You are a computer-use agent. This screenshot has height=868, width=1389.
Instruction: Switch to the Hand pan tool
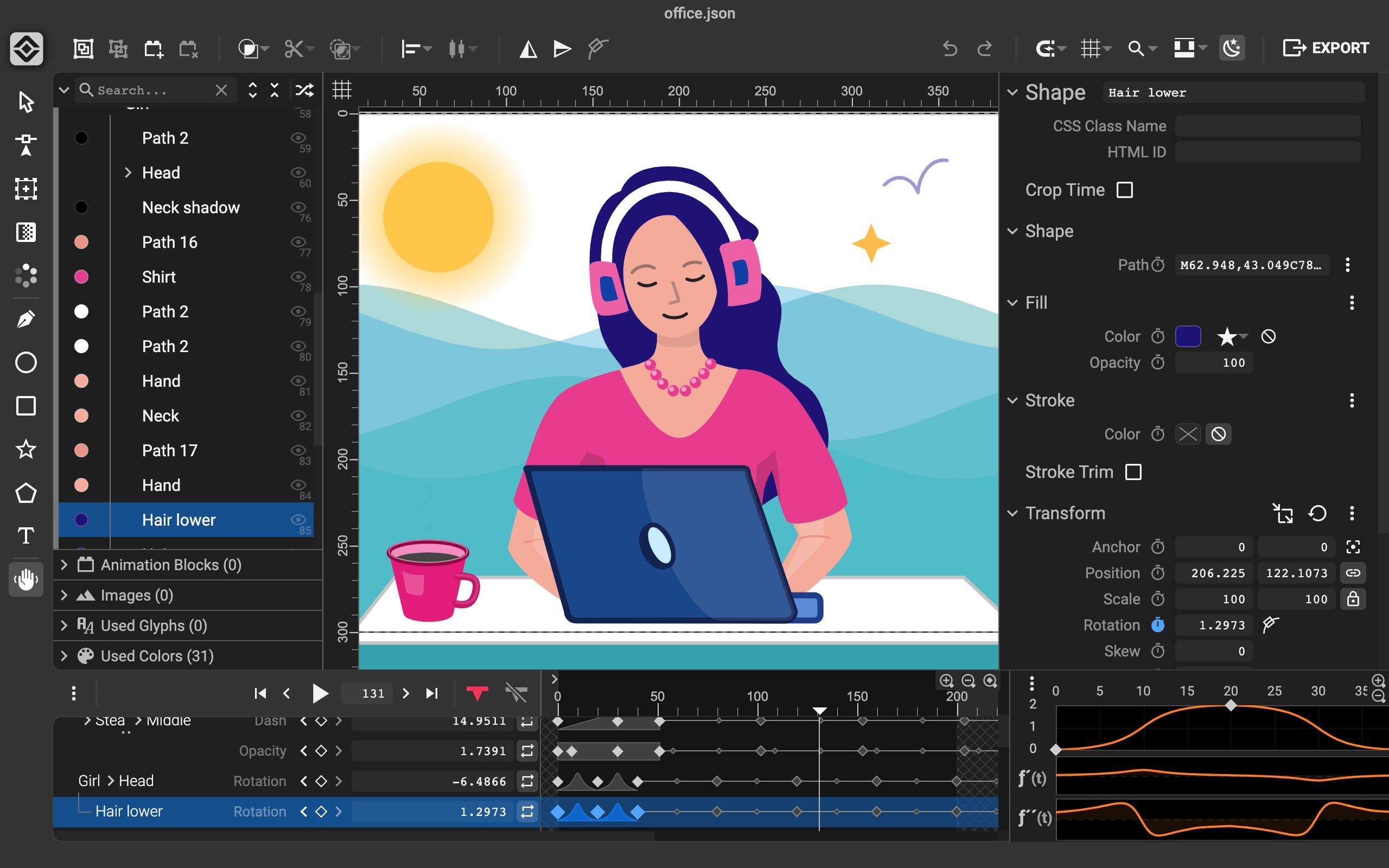[26, 579]
